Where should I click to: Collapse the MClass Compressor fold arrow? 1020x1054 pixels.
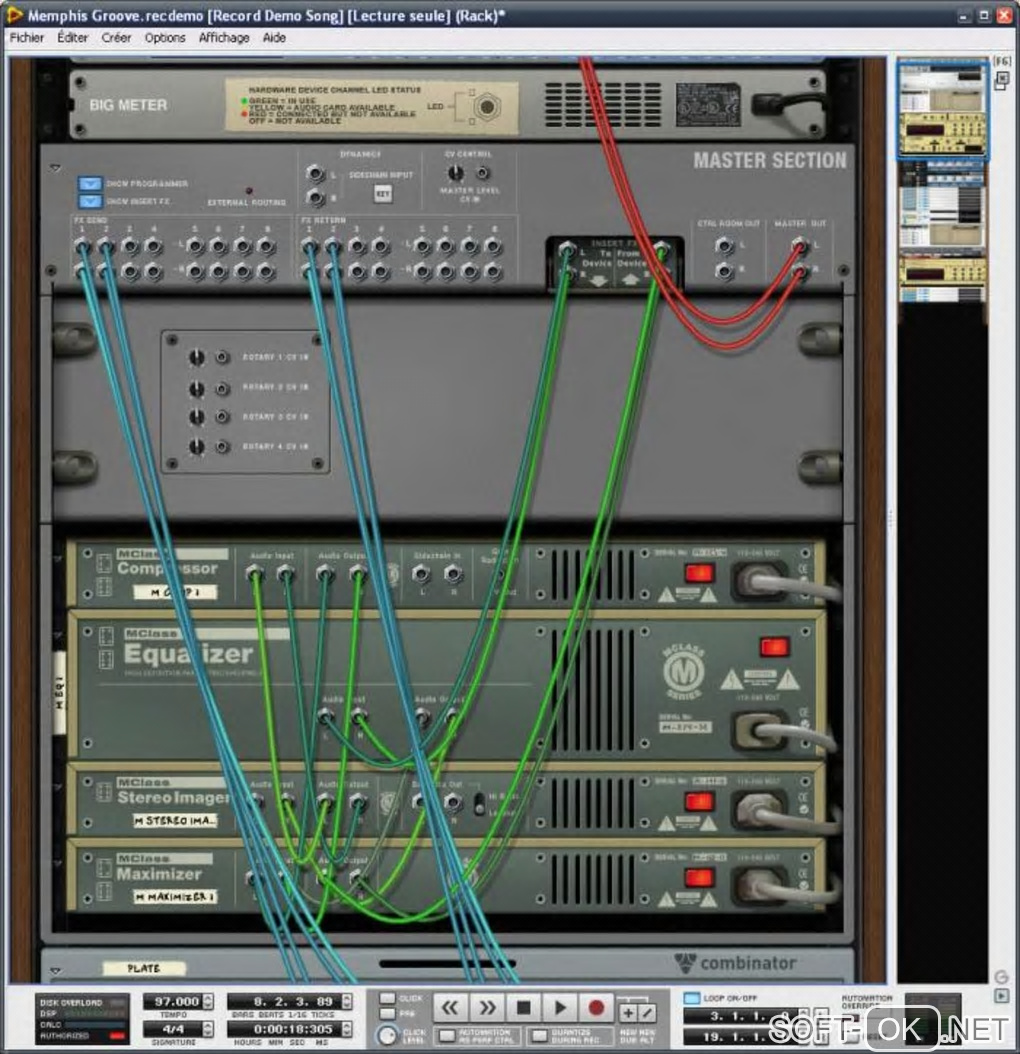pos(58,559)
